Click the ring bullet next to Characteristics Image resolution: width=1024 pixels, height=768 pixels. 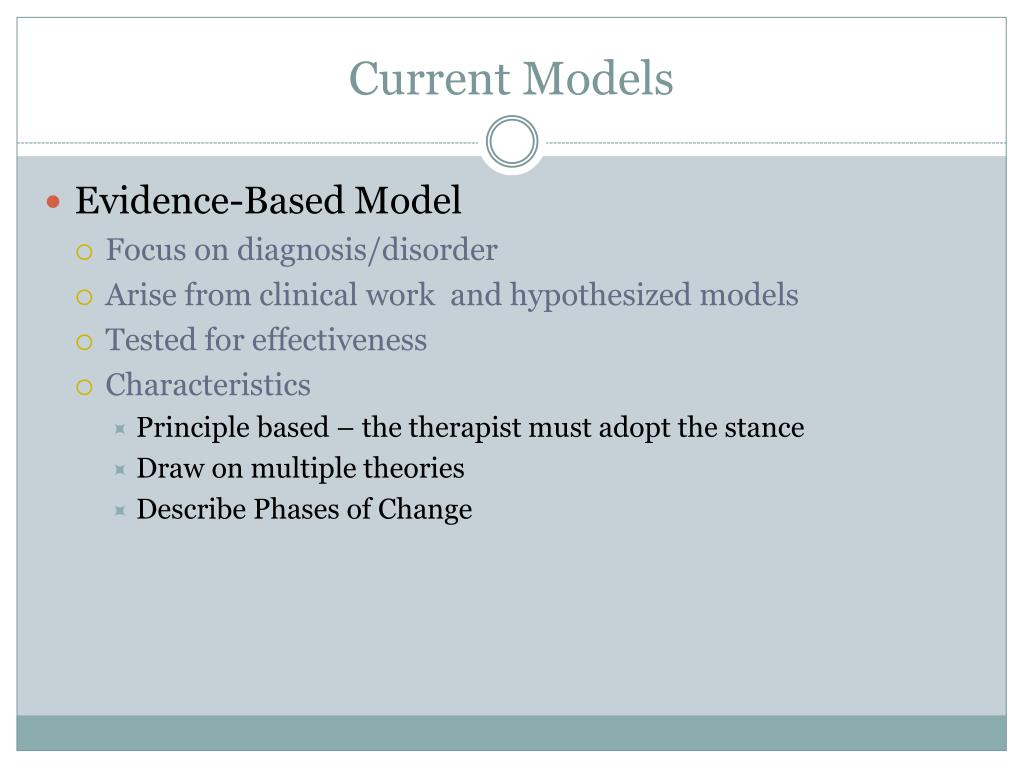tap(84, 387)
